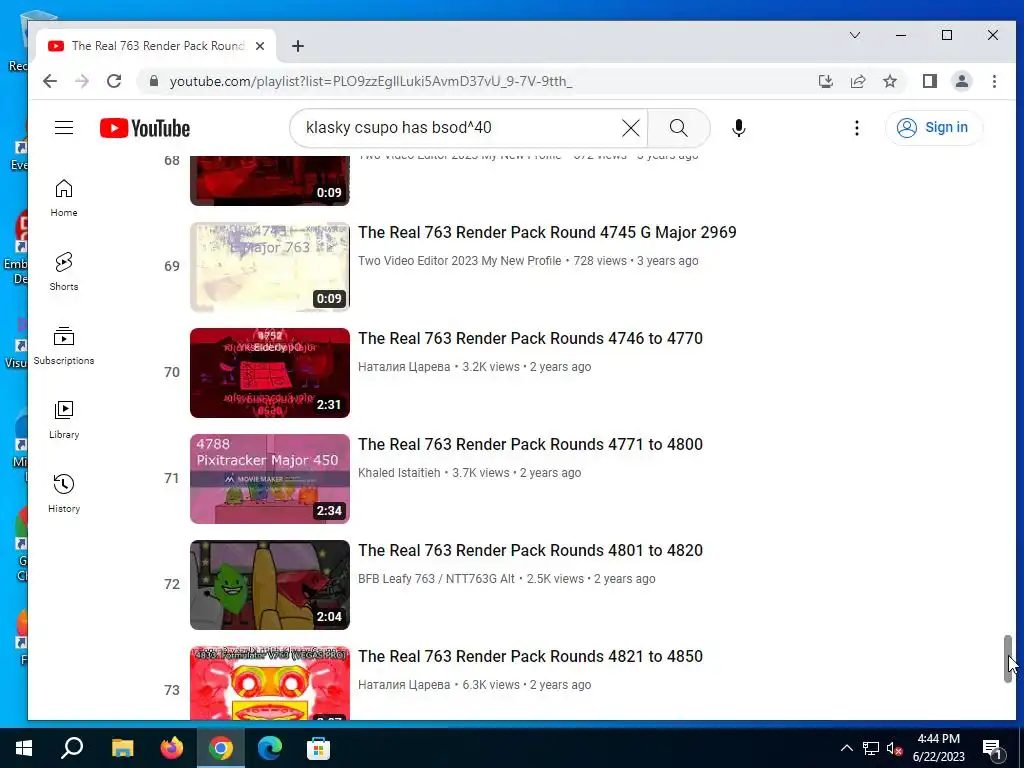The height and width of the screenshot is (768, 1024).
Task: Open Windows Start menu
Action: click(24, 748)
